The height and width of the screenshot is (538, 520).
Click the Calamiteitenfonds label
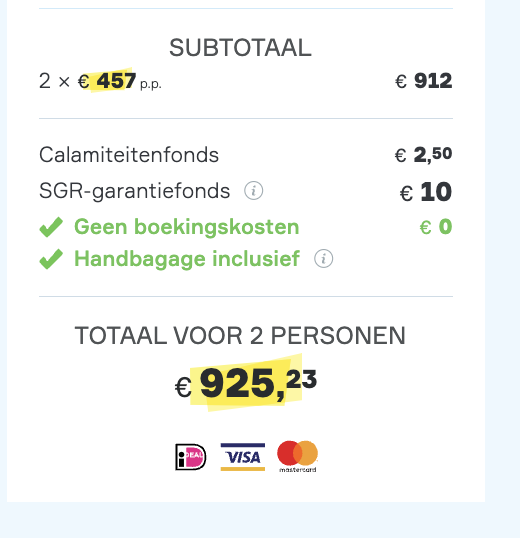pos(129,155)
